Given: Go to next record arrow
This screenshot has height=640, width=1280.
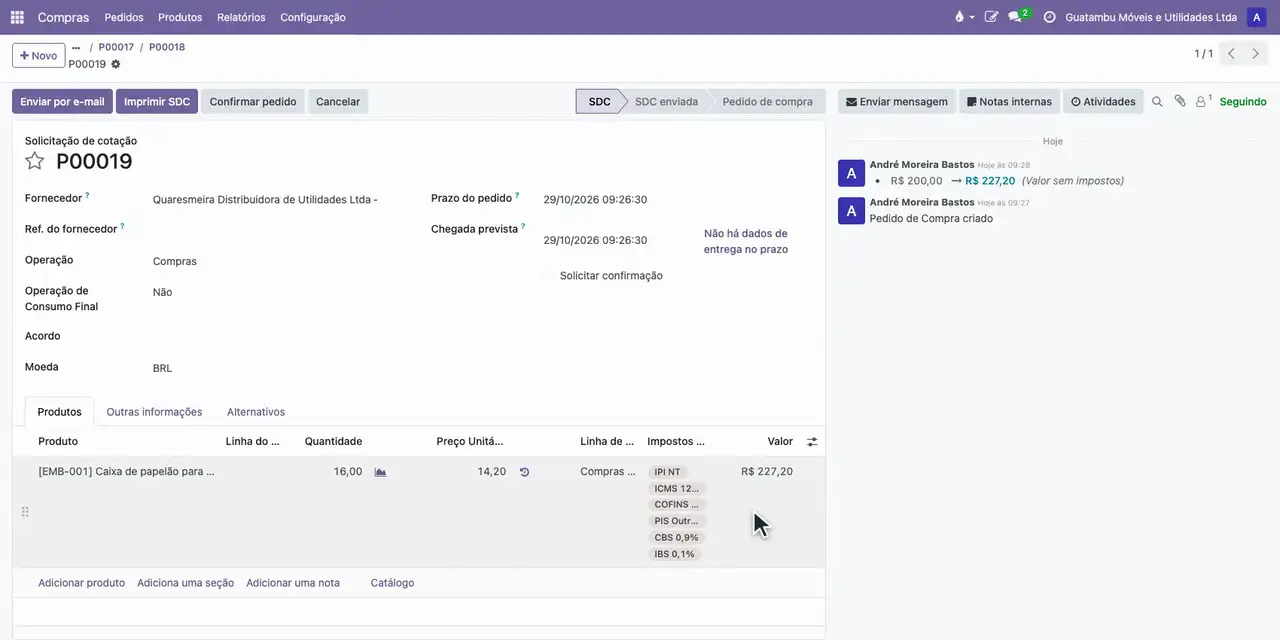Looking at the screenshot, I should click(1256, 54).
